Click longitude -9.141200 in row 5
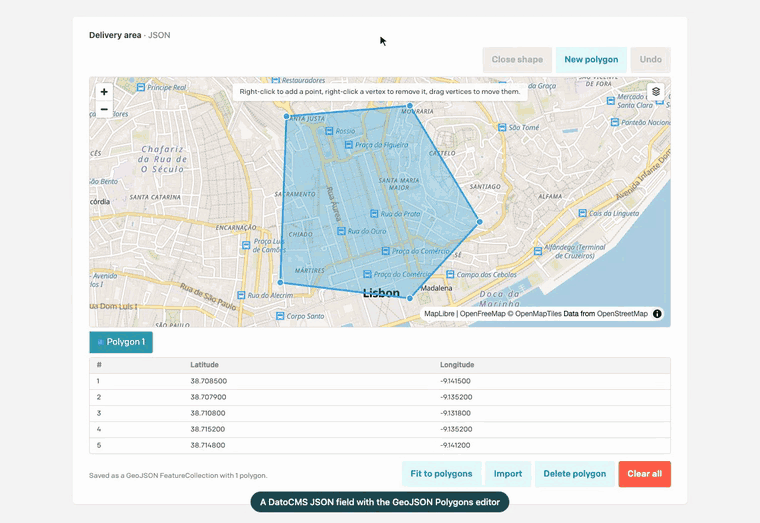760x523 pixels. click(455, 445)
